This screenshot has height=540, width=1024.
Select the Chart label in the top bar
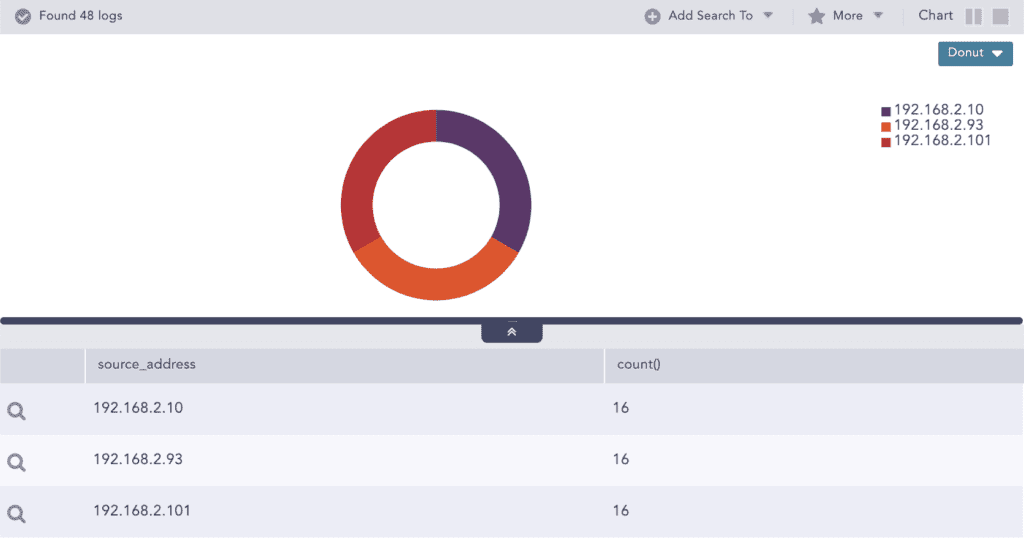click(935, 16)
